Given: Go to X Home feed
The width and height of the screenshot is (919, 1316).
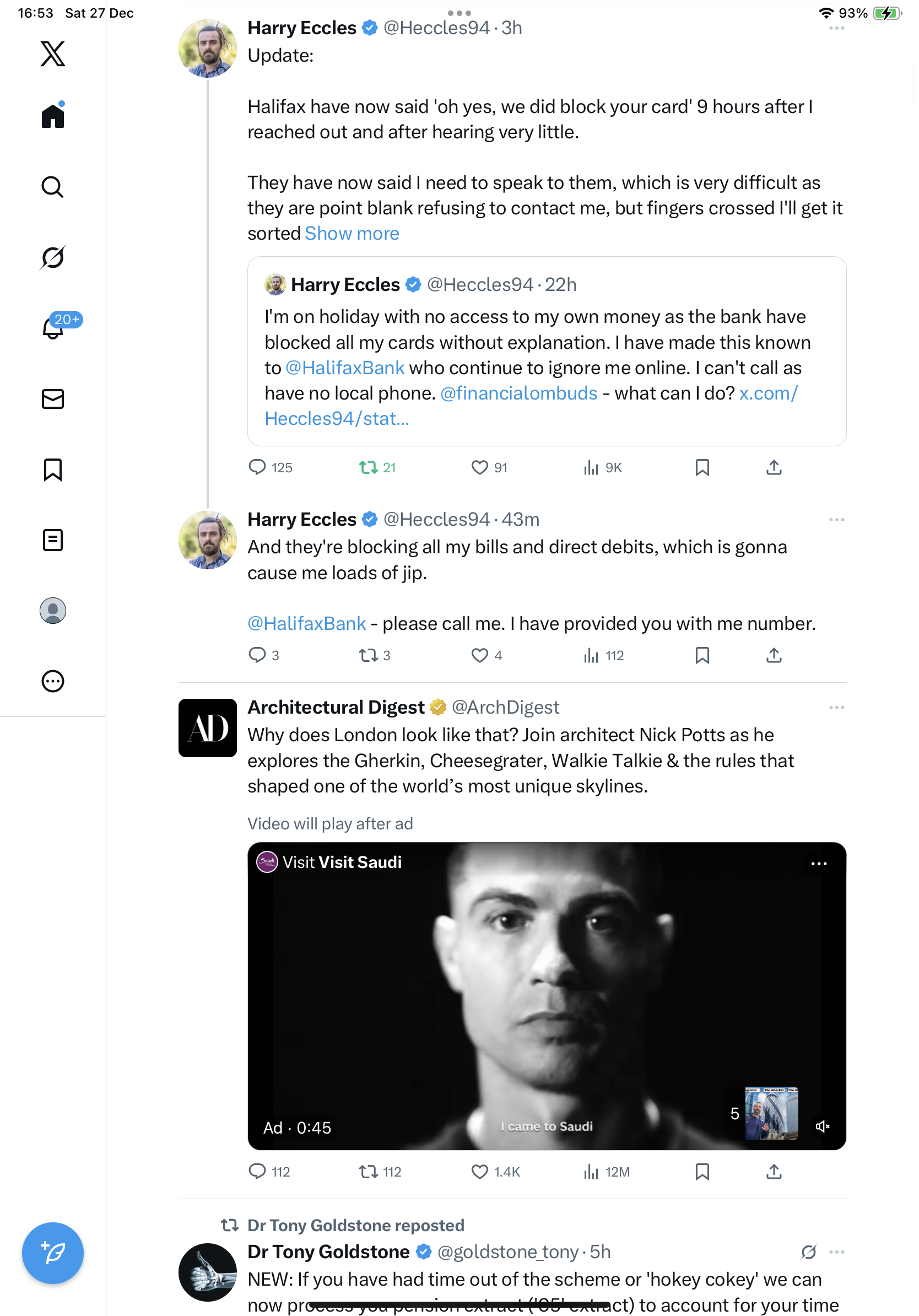Looking at the screenshot, I should pyautogui.click(x=53, y=116).
